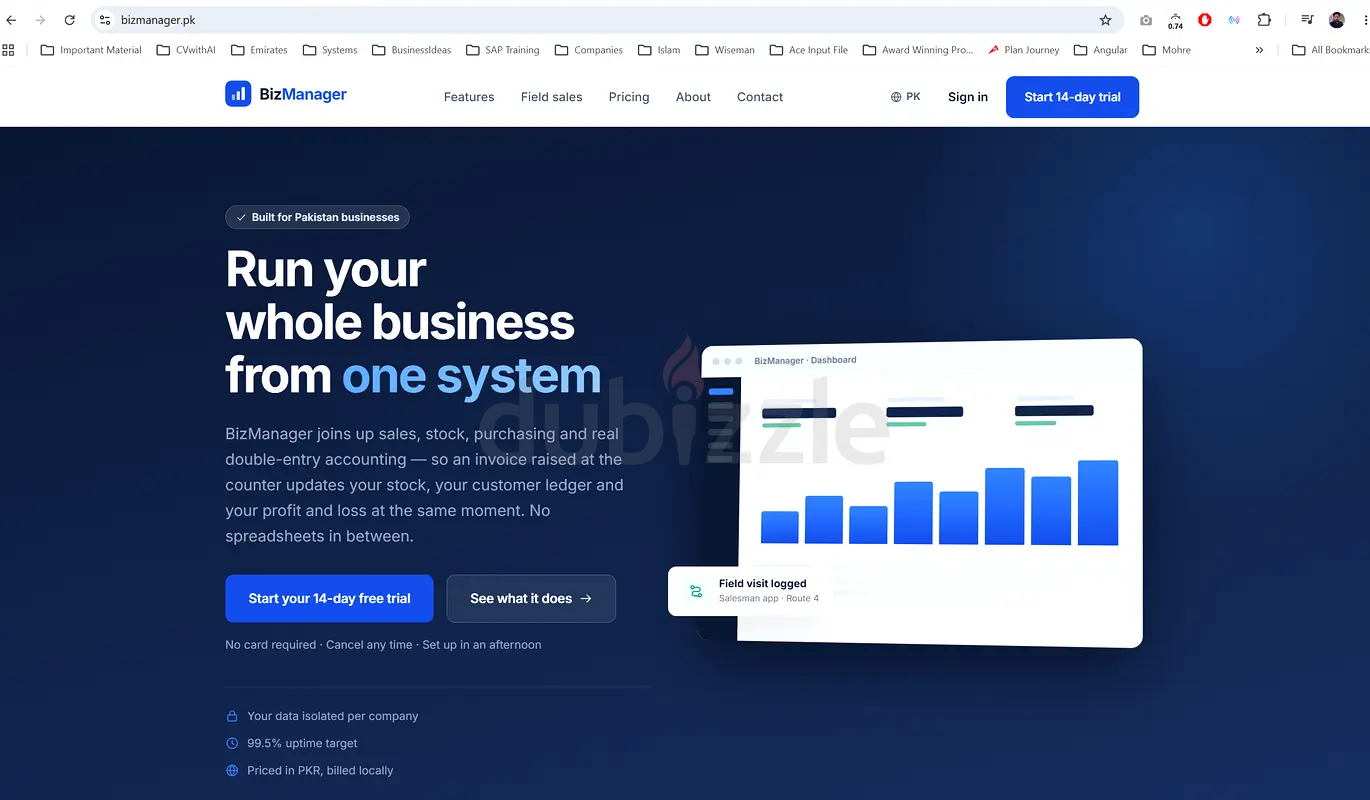Image resolution: width=1370 pixels, height=800 pixels.
Task: Open site information icon in address bar
Action: tap(105, 20)
